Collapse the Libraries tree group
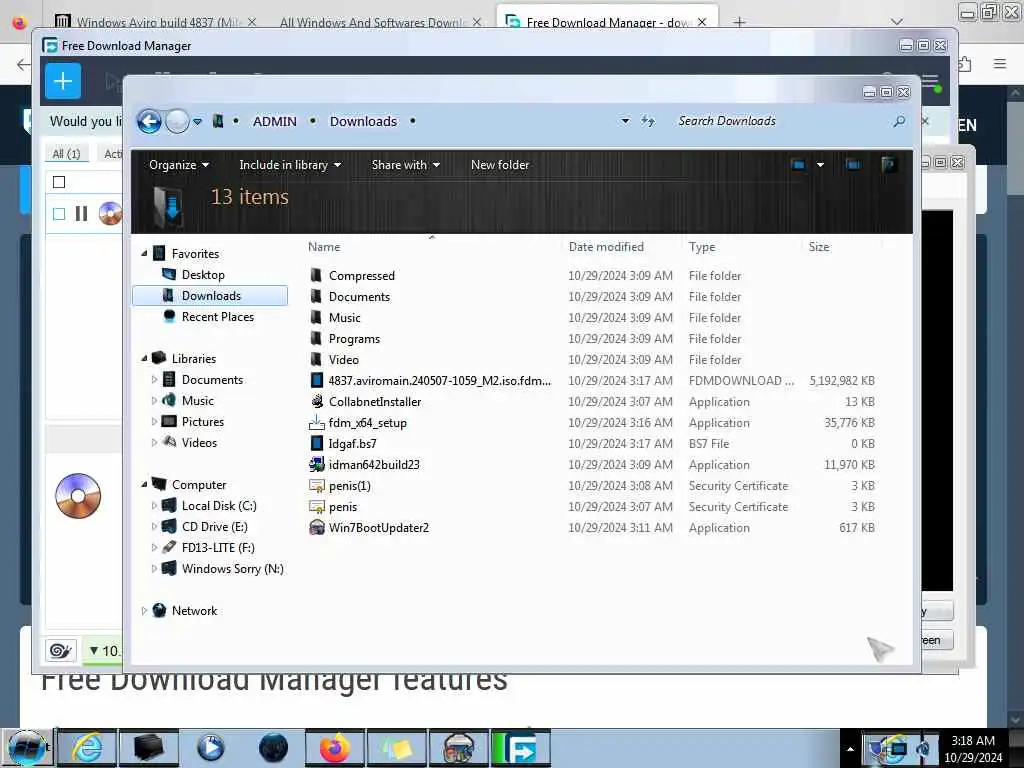1024x768 pixels. tap(144, 359)
